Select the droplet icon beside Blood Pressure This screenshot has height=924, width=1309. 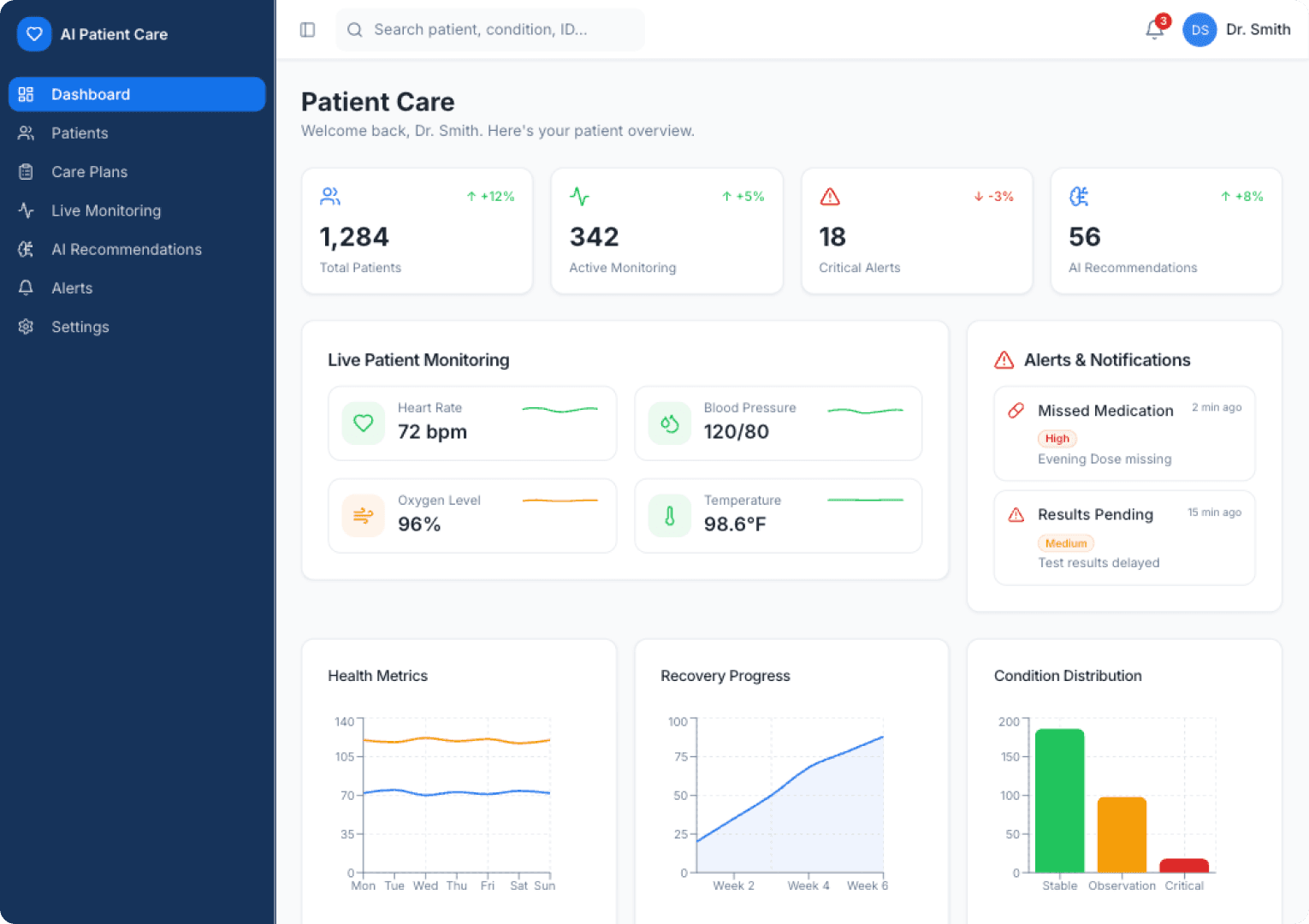(x=669, y=423)
